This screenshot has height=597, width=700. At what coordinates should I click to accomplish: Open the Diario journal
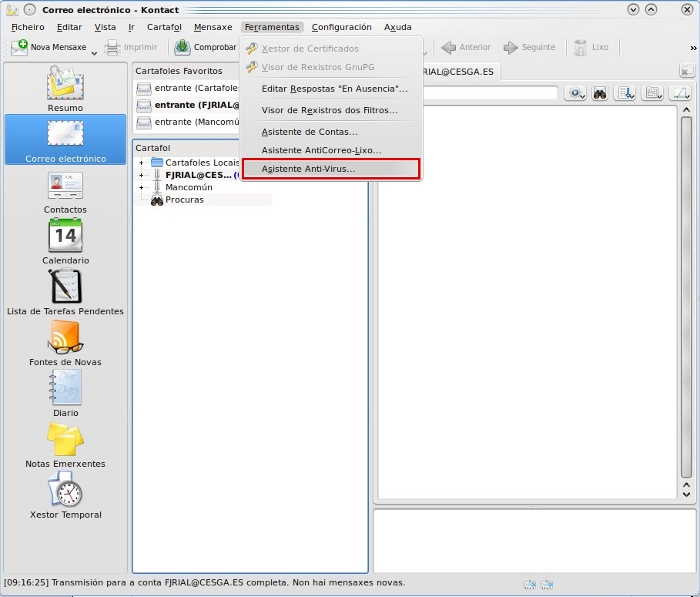(x=65, y=394)
